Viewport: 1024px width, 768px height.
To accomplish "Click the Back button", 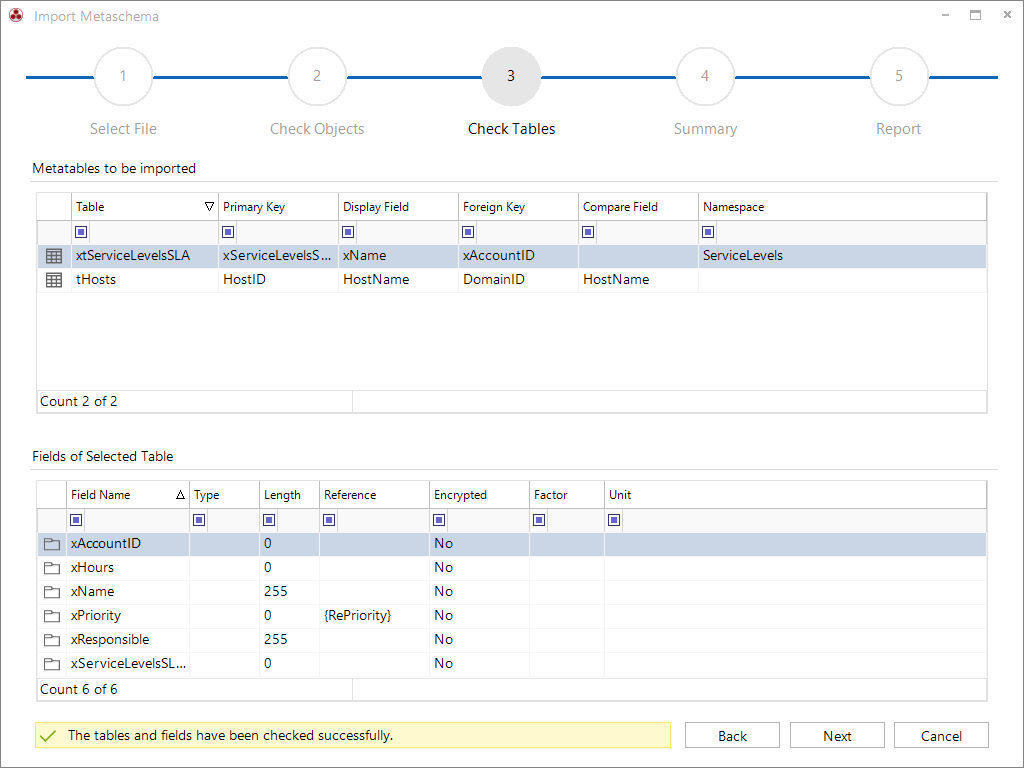I will [732, 736].
